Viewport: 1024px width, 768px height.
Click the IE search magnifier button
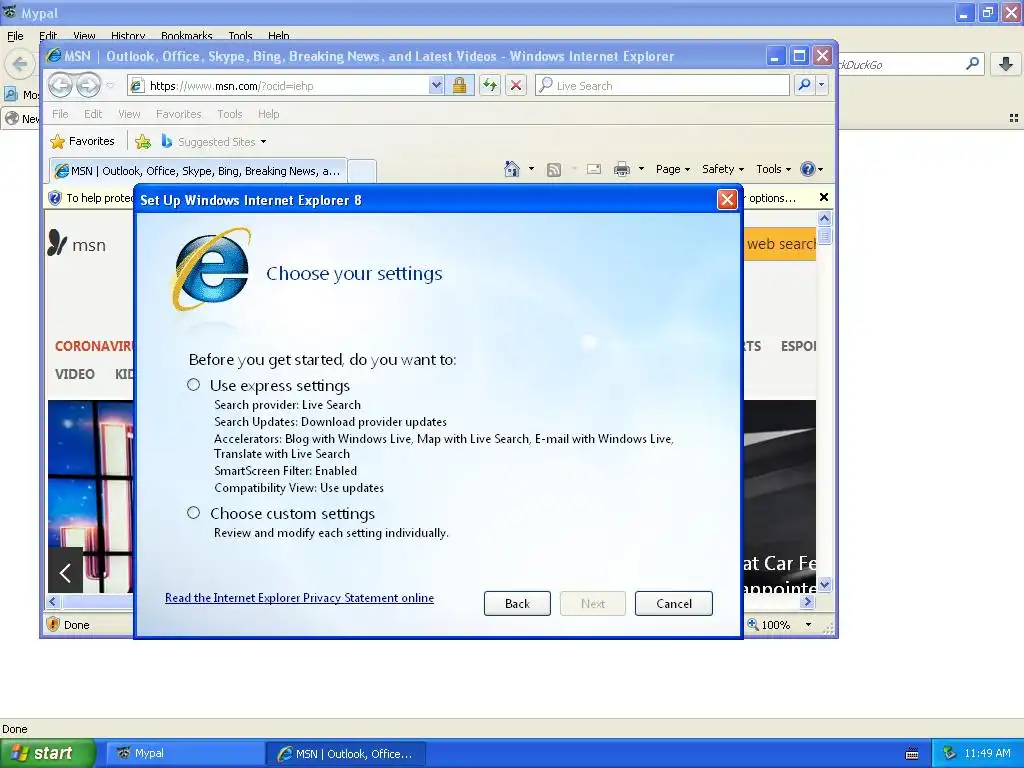(x=805, y=86)
